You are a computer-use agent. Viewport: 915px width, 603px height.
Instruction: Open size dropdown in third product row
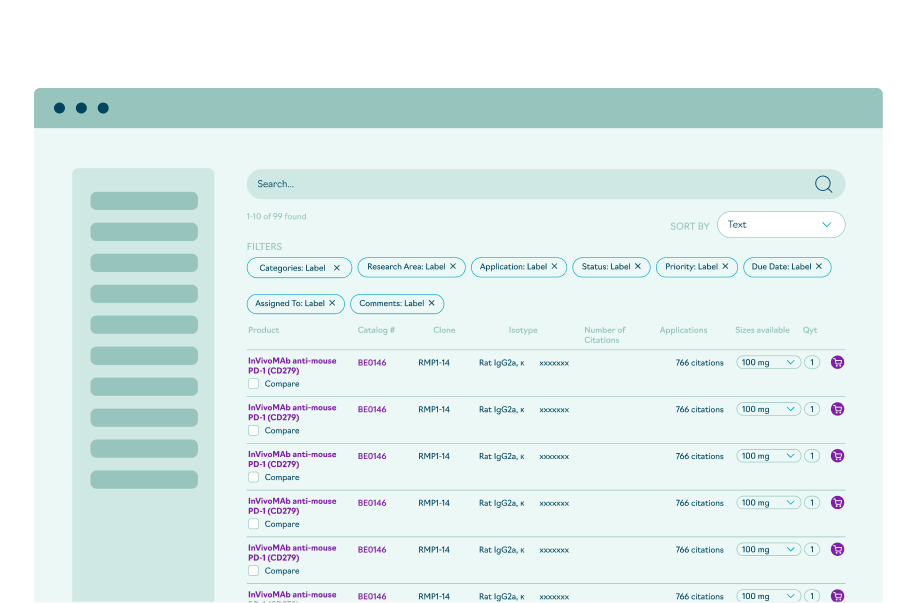tap(768, 456)
